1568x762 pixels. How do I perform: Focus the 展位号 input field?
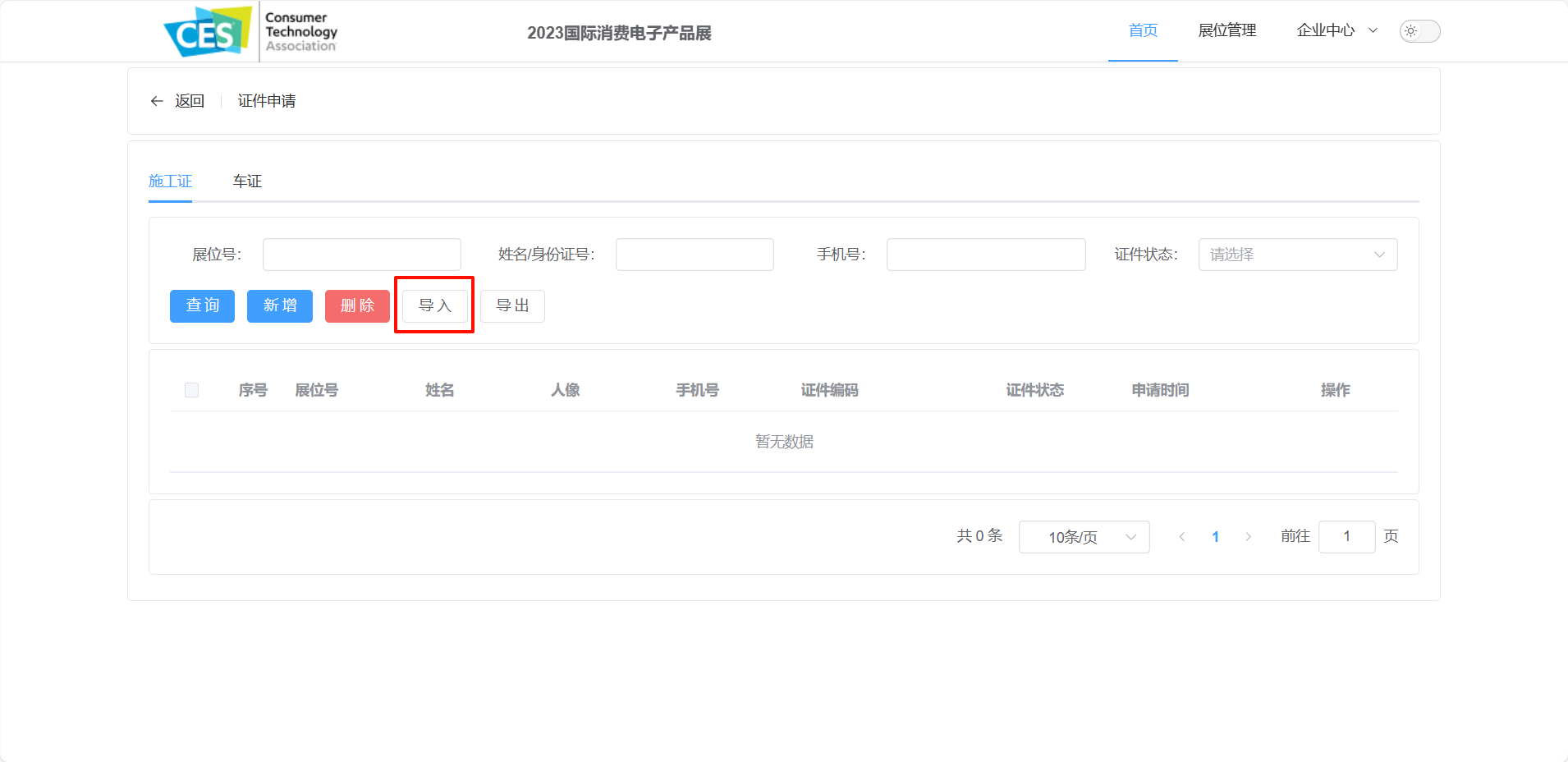point(362,255)
